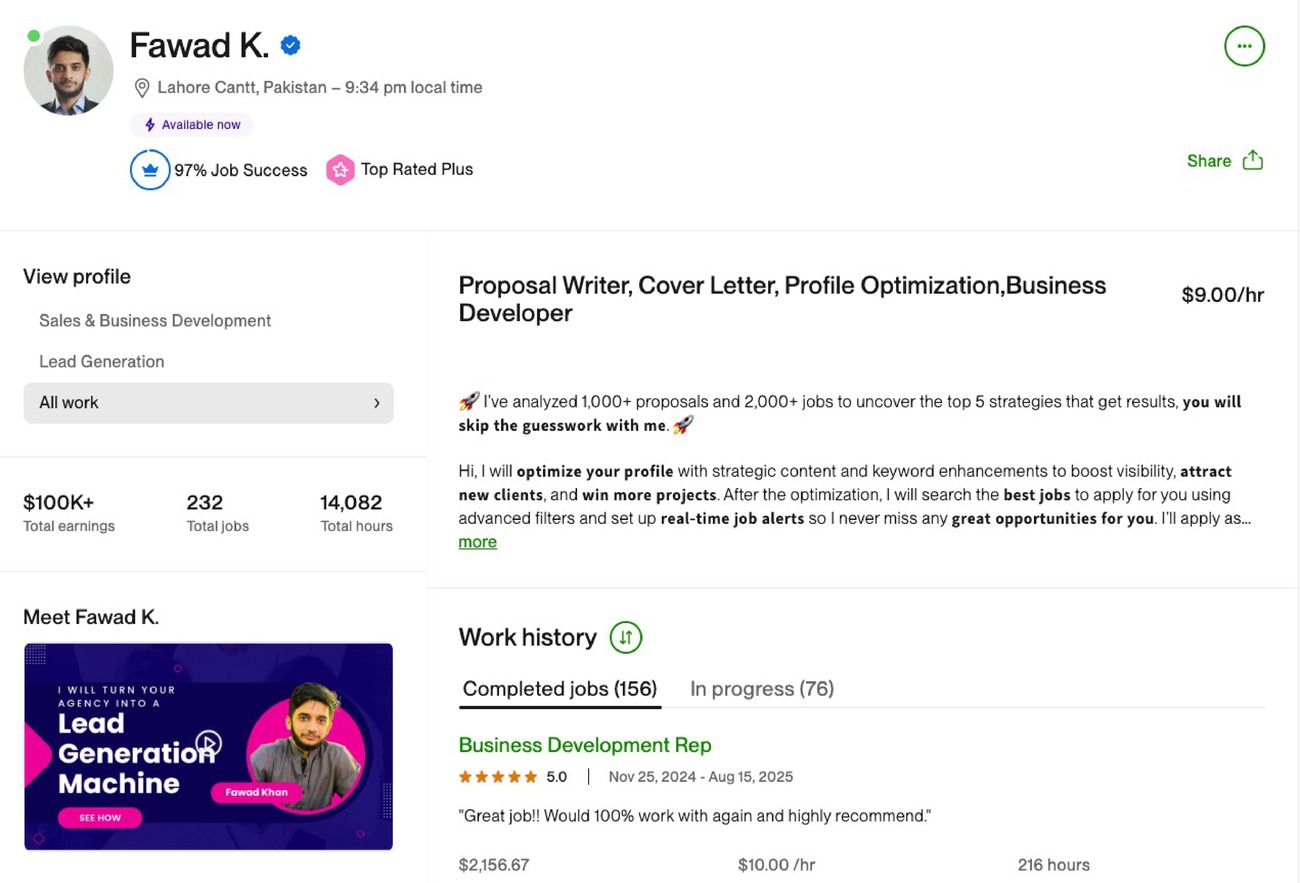Click the Share upload icon
Image resolution: width=1300 pixels, height=883 pixels.
(1253, 161)
